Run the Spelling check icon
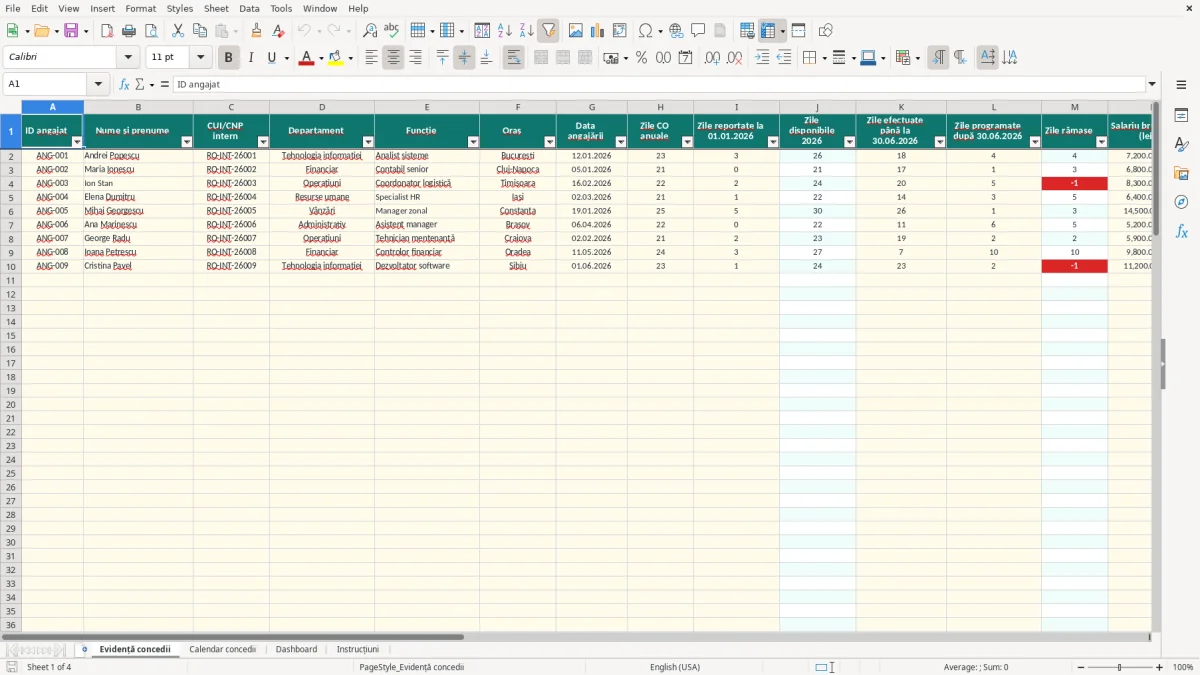The width and height of the screenshot is (1200, 675). point(392,31)
